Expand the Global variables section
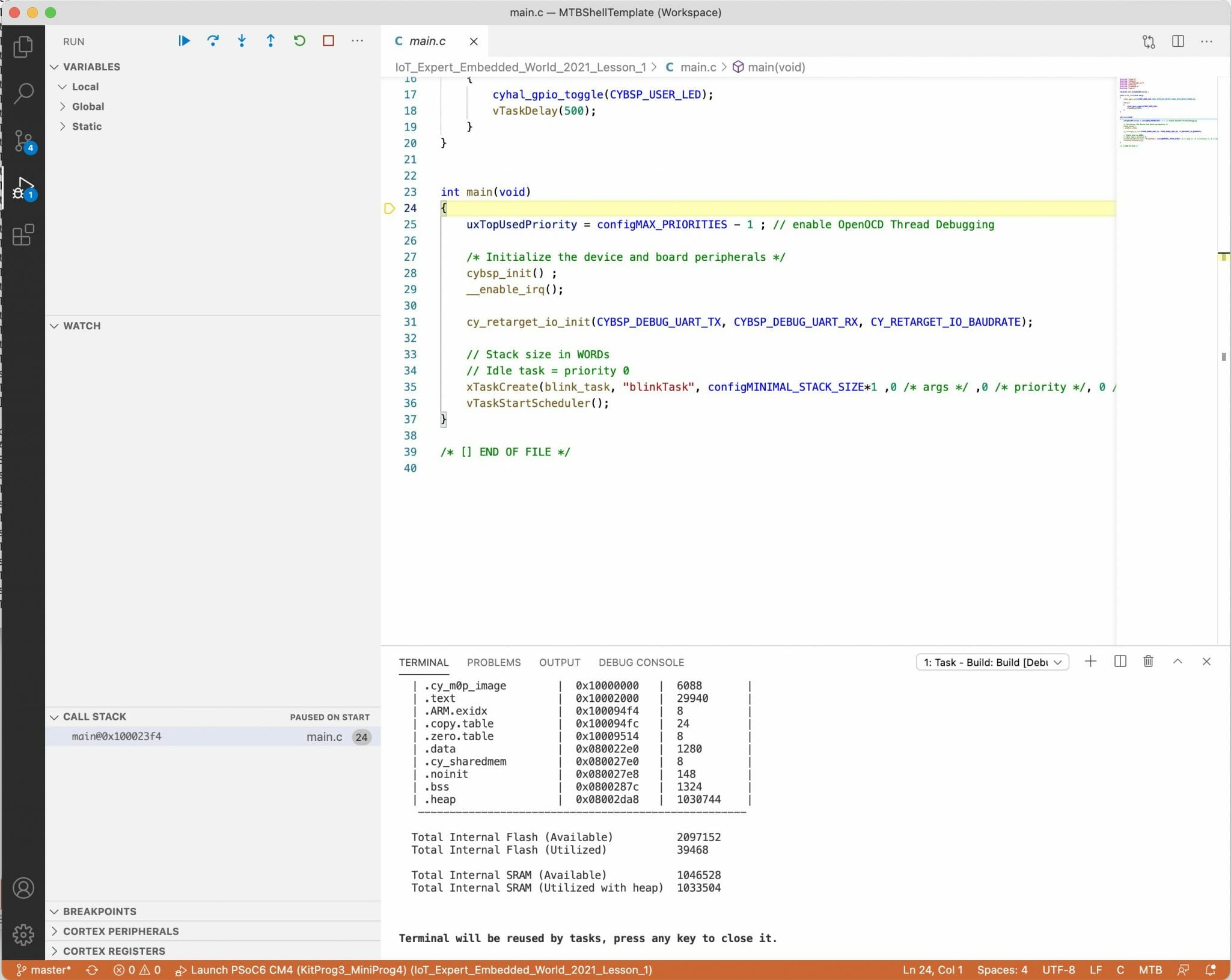 (88, 106)
